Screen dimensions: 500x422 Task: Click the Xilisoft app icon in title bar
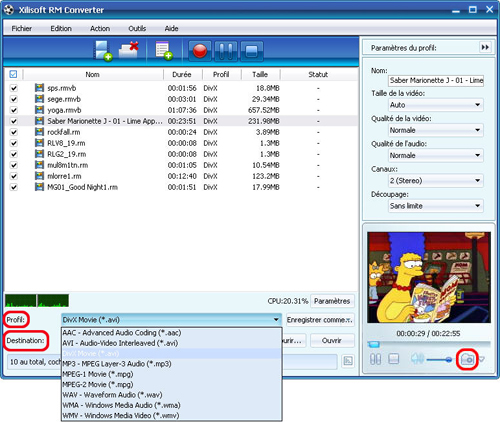[9, 10]
